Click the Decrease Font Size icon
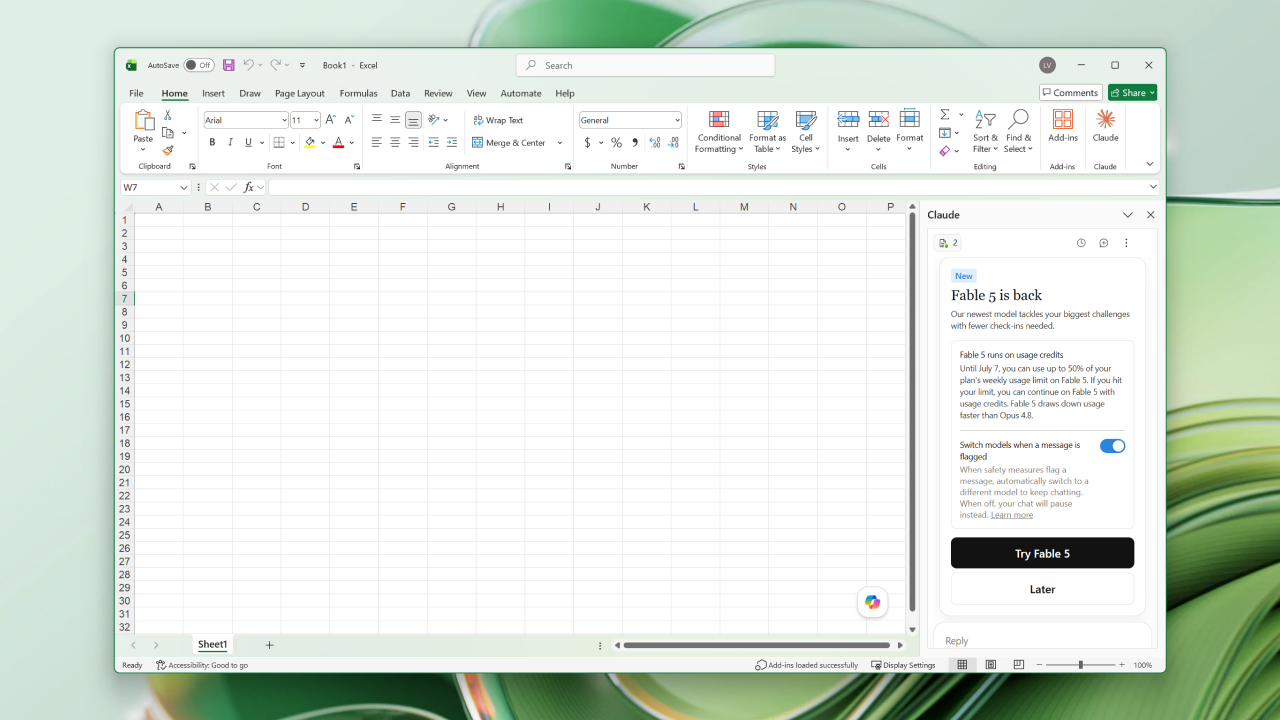1280x720 pixels. pyautogui.click(x=349, y=120)
